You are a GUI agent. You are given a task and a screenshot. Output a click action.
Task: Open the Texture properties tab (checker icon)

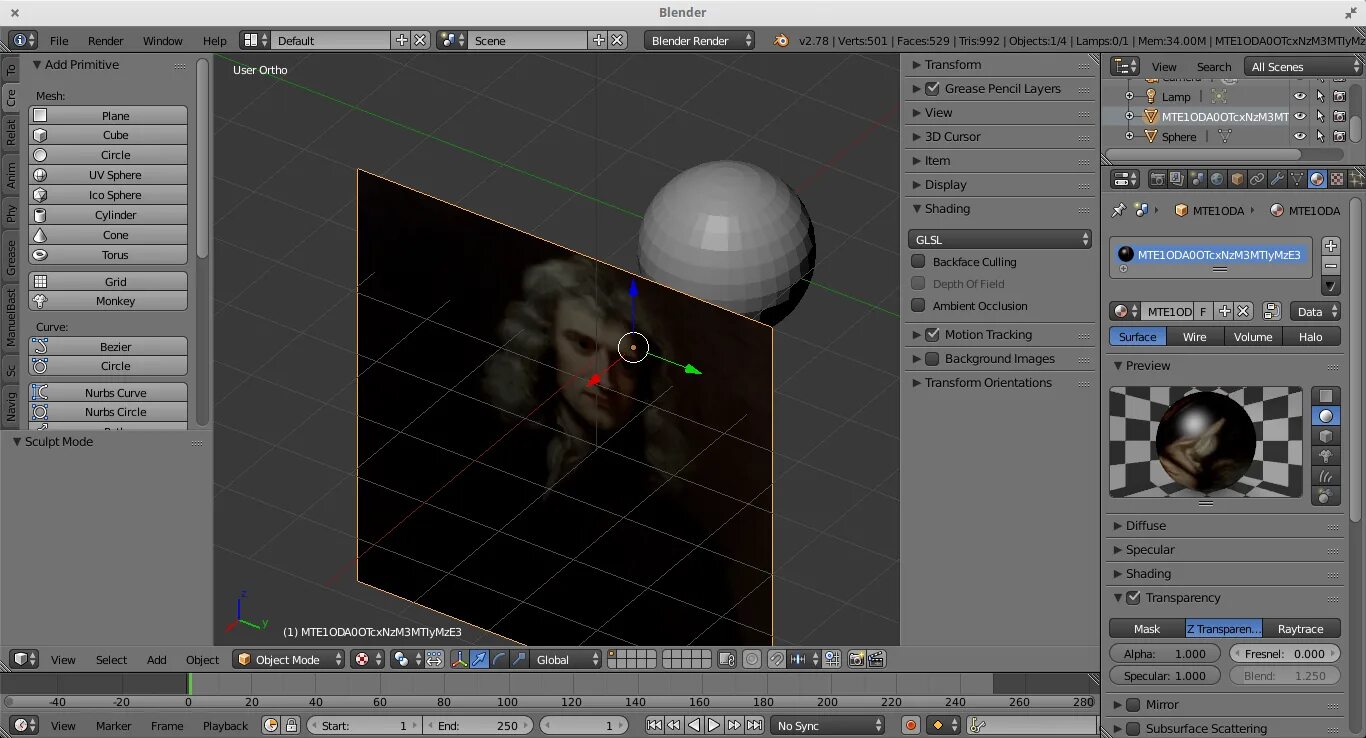tap(1337, 179)
